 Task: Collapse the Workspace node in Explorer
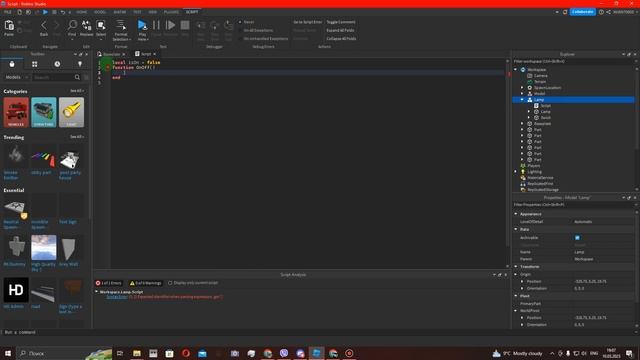point(516,70)
